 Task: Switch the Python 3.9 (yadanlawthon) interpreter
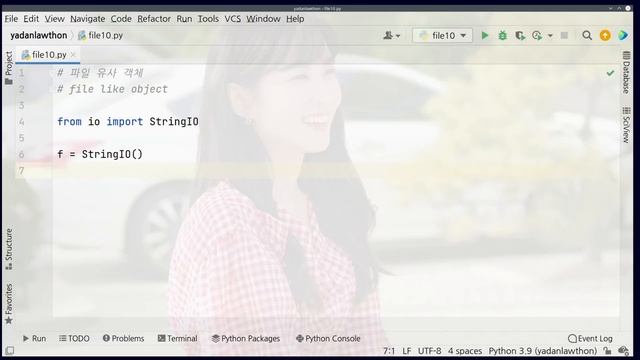[543, 351]
